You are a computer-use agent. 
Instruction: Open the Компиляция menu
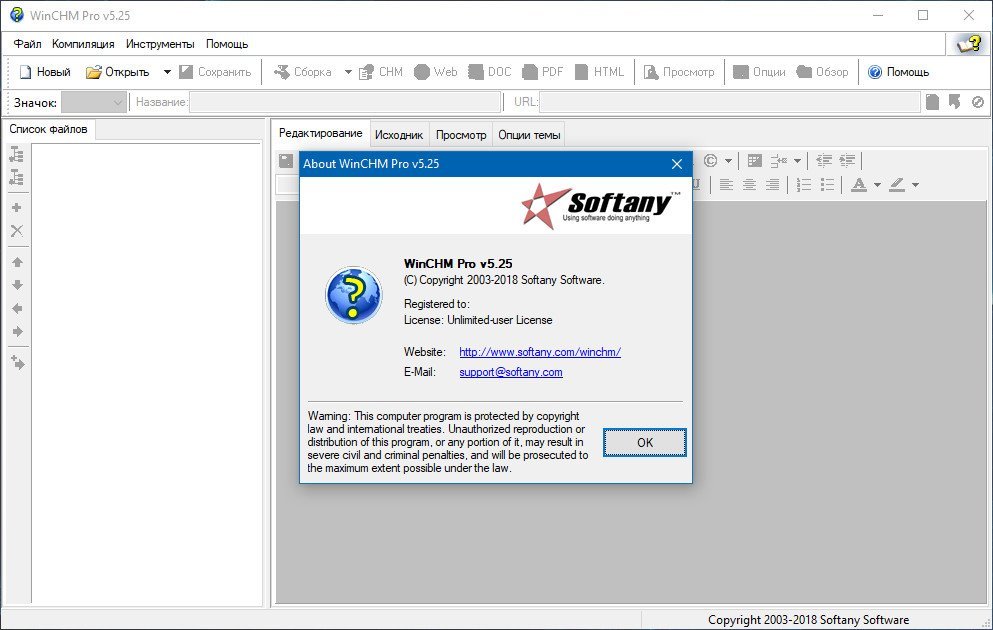coord(83,44)
